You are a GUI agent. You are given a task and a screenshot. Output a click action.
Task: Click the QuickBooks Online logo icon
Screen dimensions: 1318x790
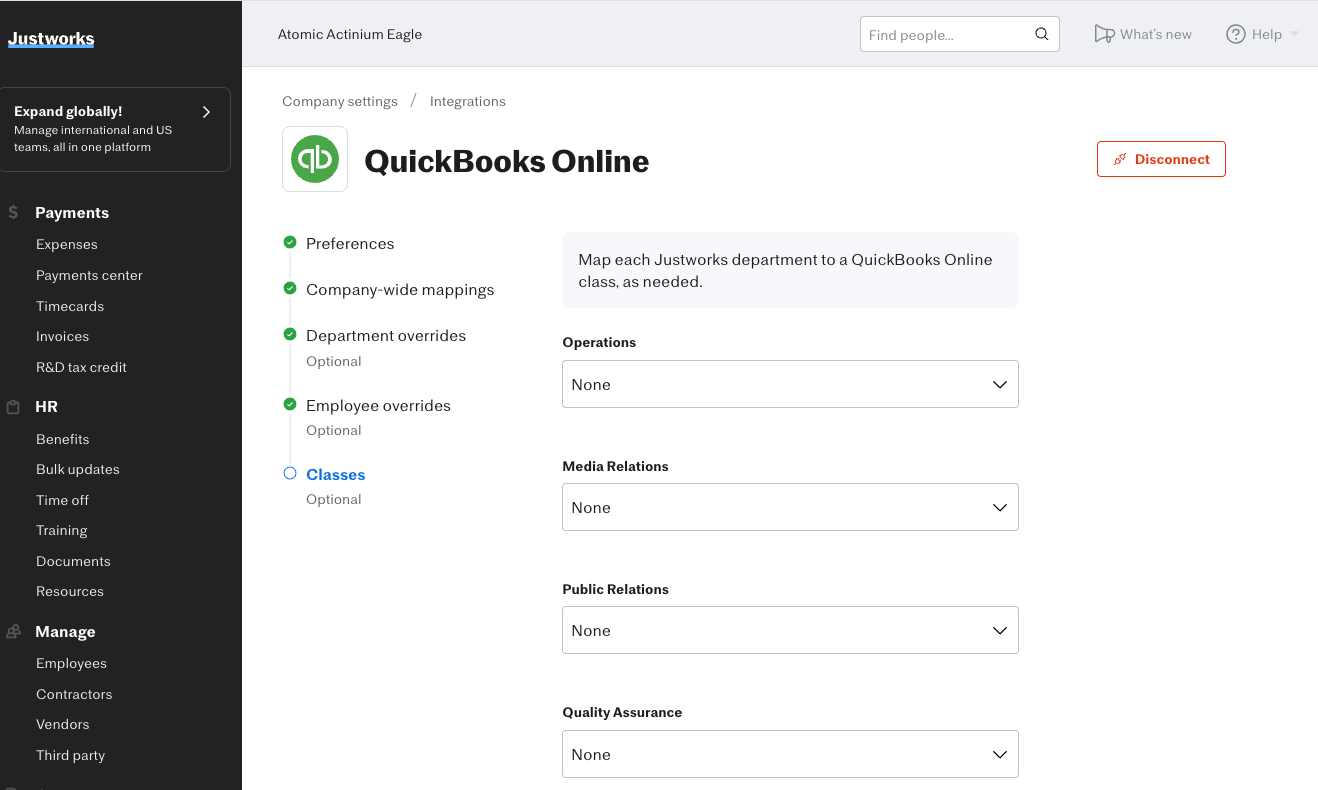pyautogui.click(x=315, y=159)
